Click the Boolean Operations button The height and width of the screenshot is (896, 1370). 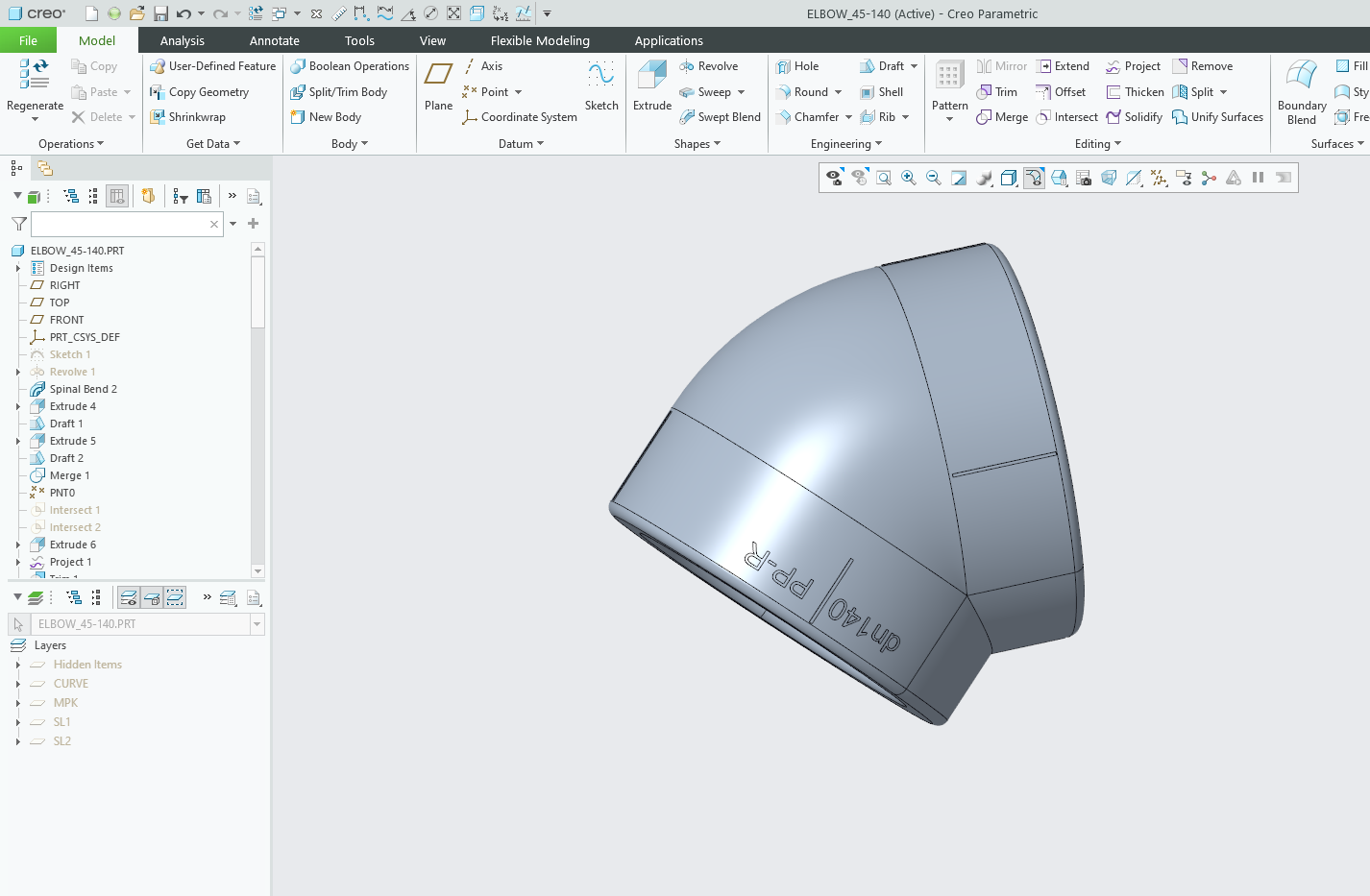[350, 66]
